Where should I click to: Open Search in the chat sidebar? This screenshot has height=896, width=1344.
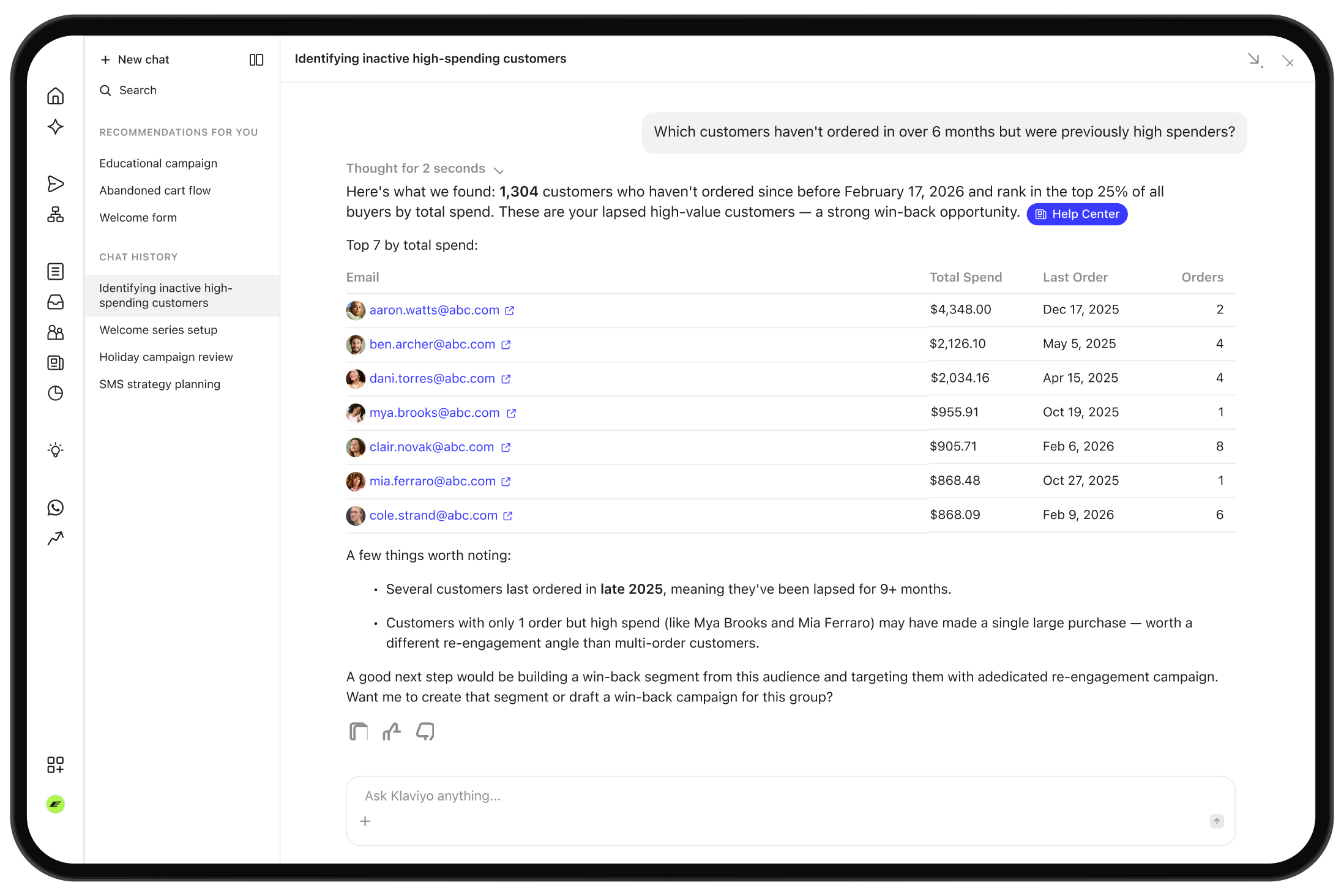click(129, 91)
